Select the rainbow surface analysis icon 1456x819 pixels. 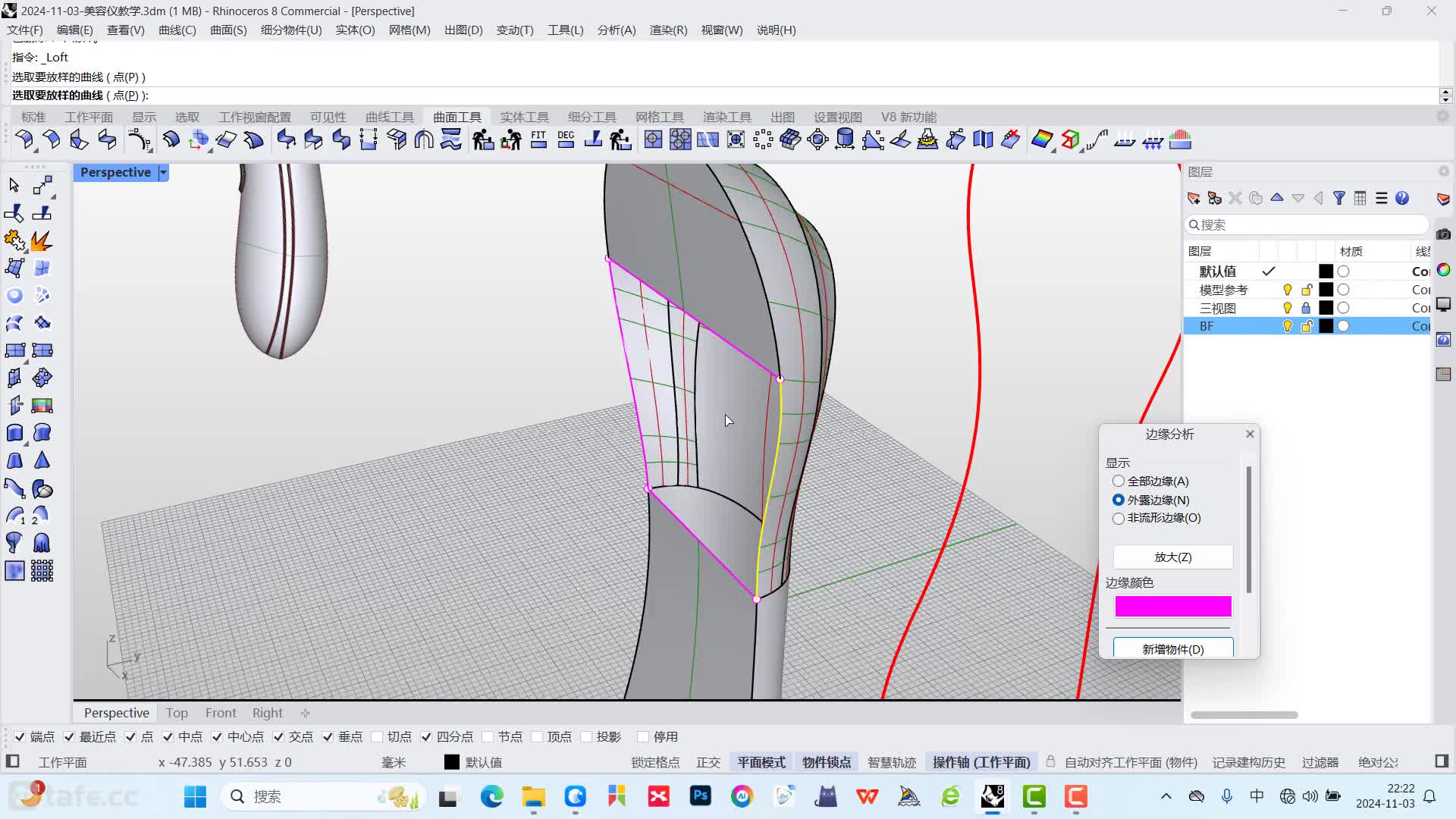click(1042, 140)
